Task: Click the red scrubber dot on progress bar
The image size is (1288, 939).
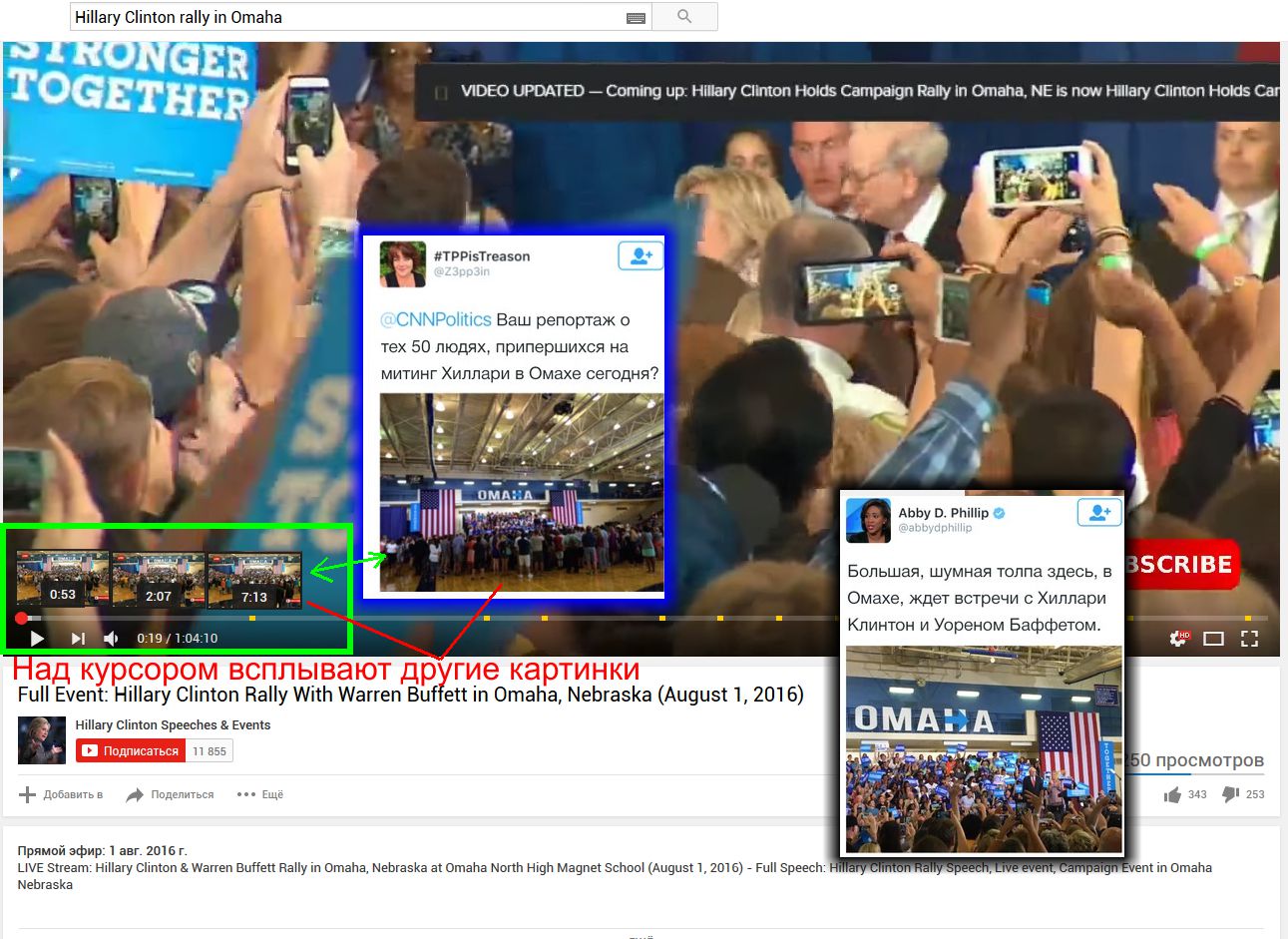Action: (21, 619)
